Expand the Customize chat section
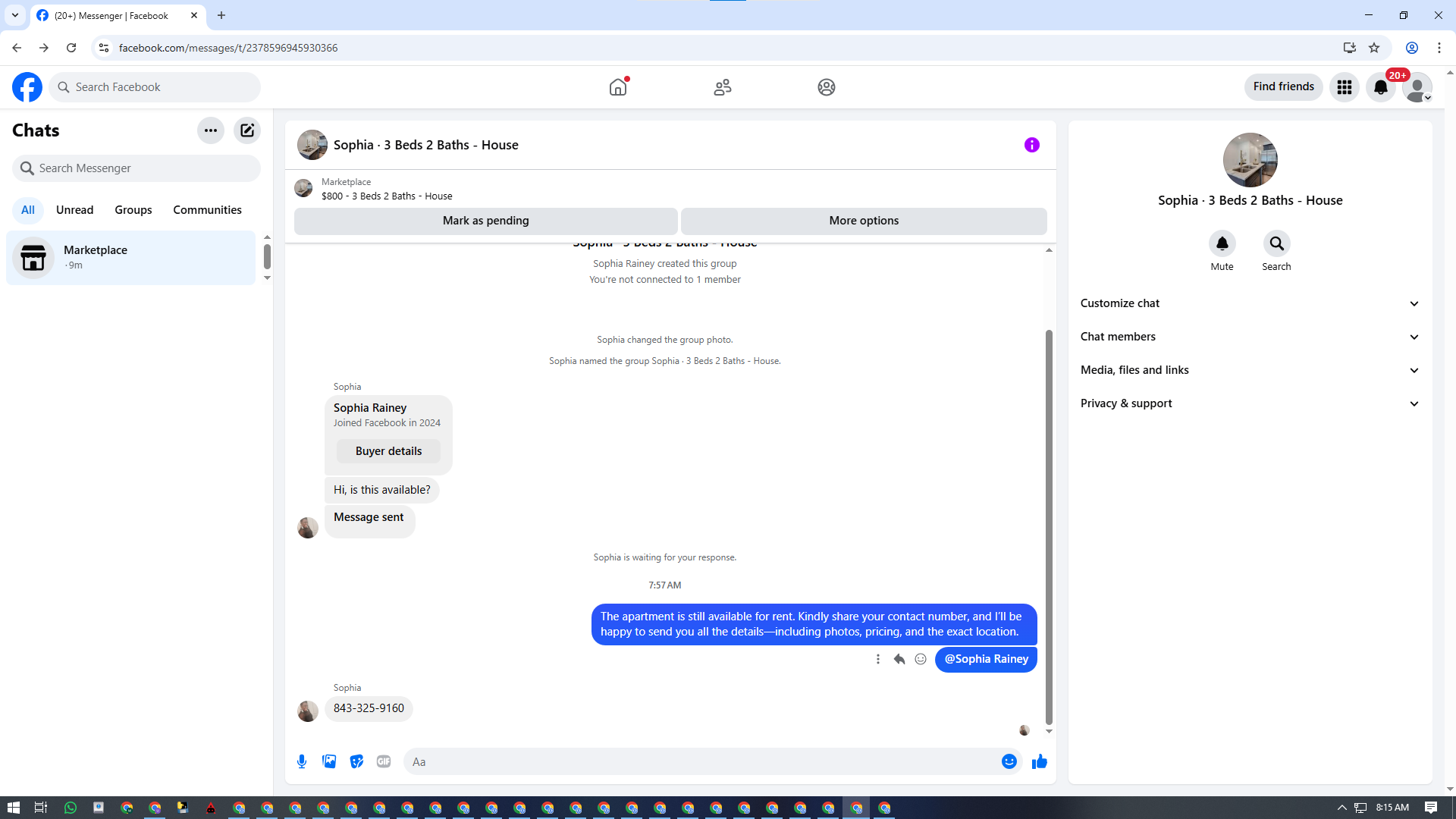The image size is (1456, 819). (1250, 303)
